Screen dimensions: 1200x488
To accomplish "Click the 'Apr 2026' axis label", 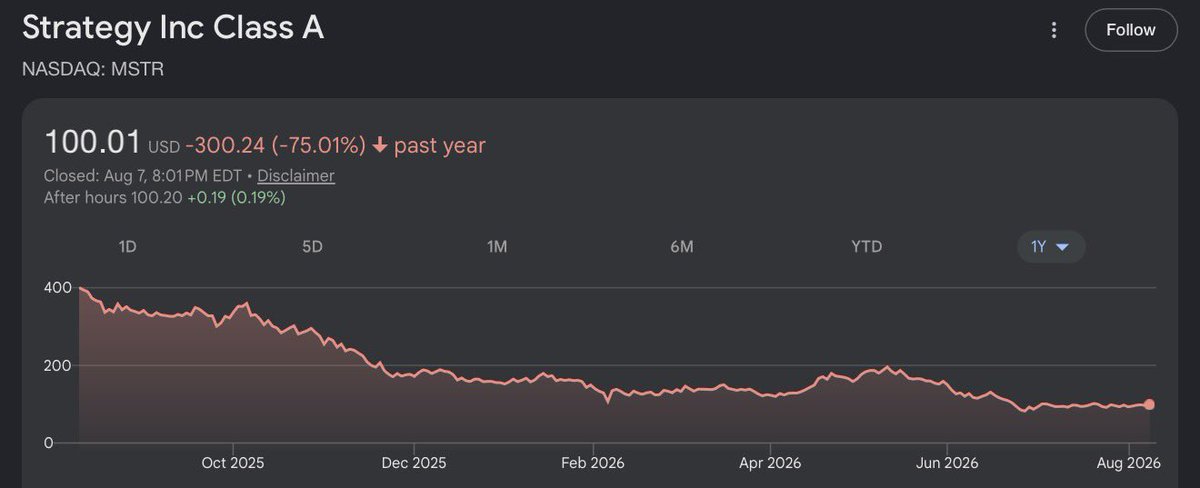I will (771, 463).
